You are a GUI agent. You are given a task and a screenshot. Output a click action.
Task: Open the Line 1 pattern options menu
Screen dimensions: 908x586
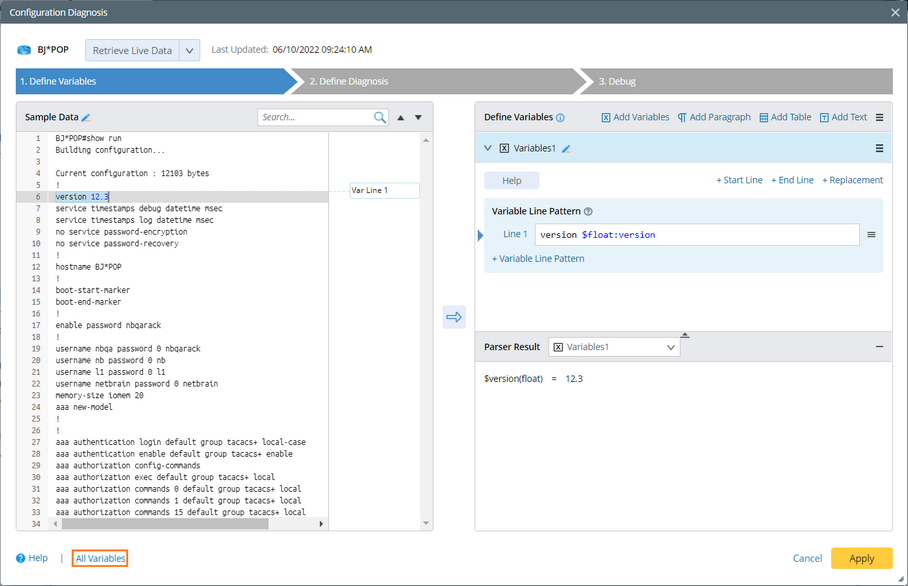coord(871,235)
